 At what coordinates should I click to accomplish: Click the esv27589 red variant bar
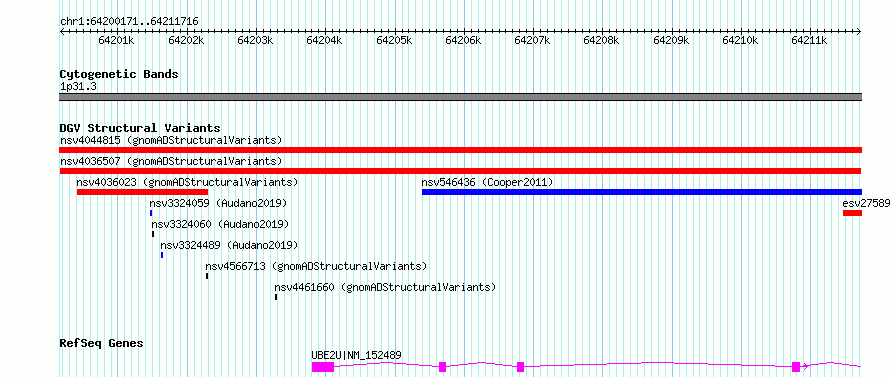tap(852, 213)
